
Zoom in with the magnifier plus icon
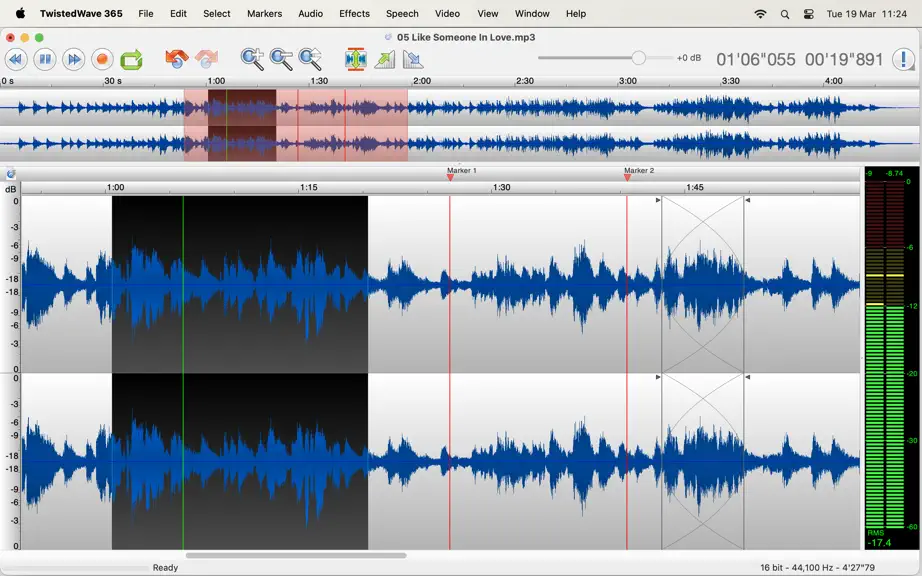252,59
